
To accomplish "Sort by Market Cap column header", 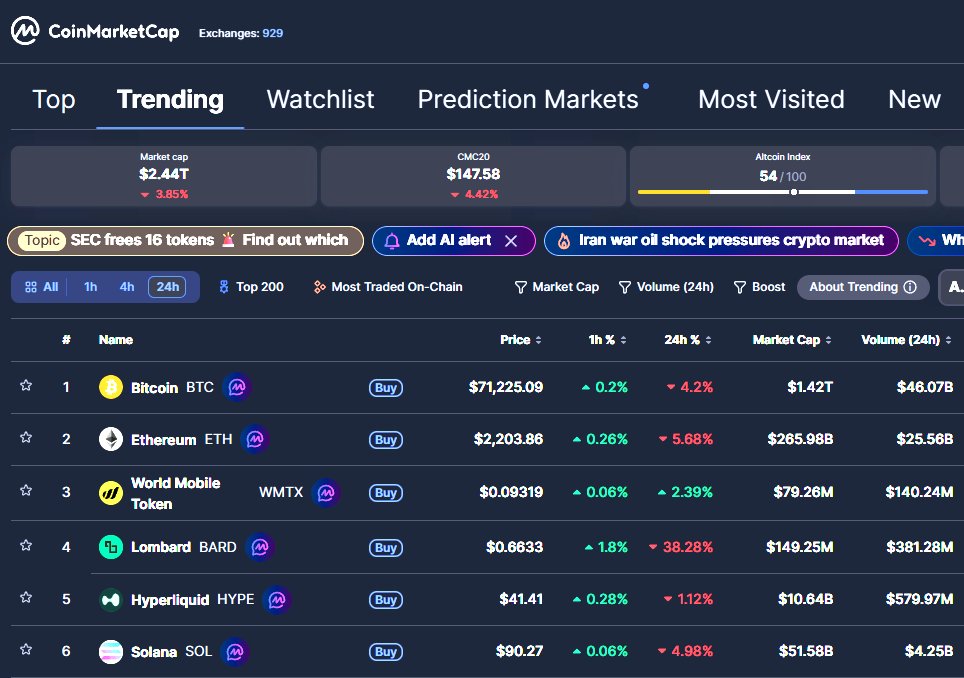I will (792, 340).
